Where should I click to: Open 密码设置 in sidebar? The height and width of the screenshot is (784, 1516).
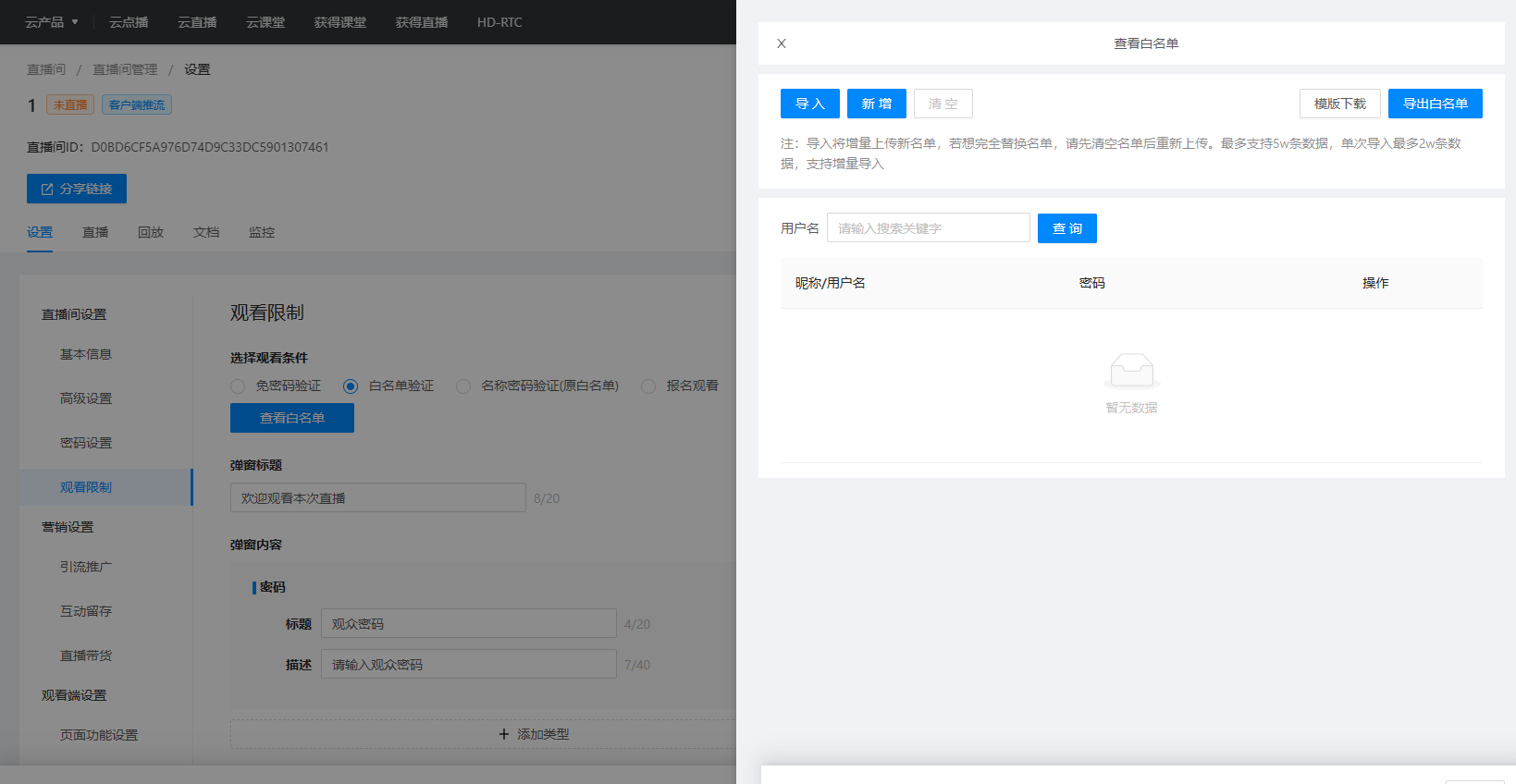click(86, 443)
